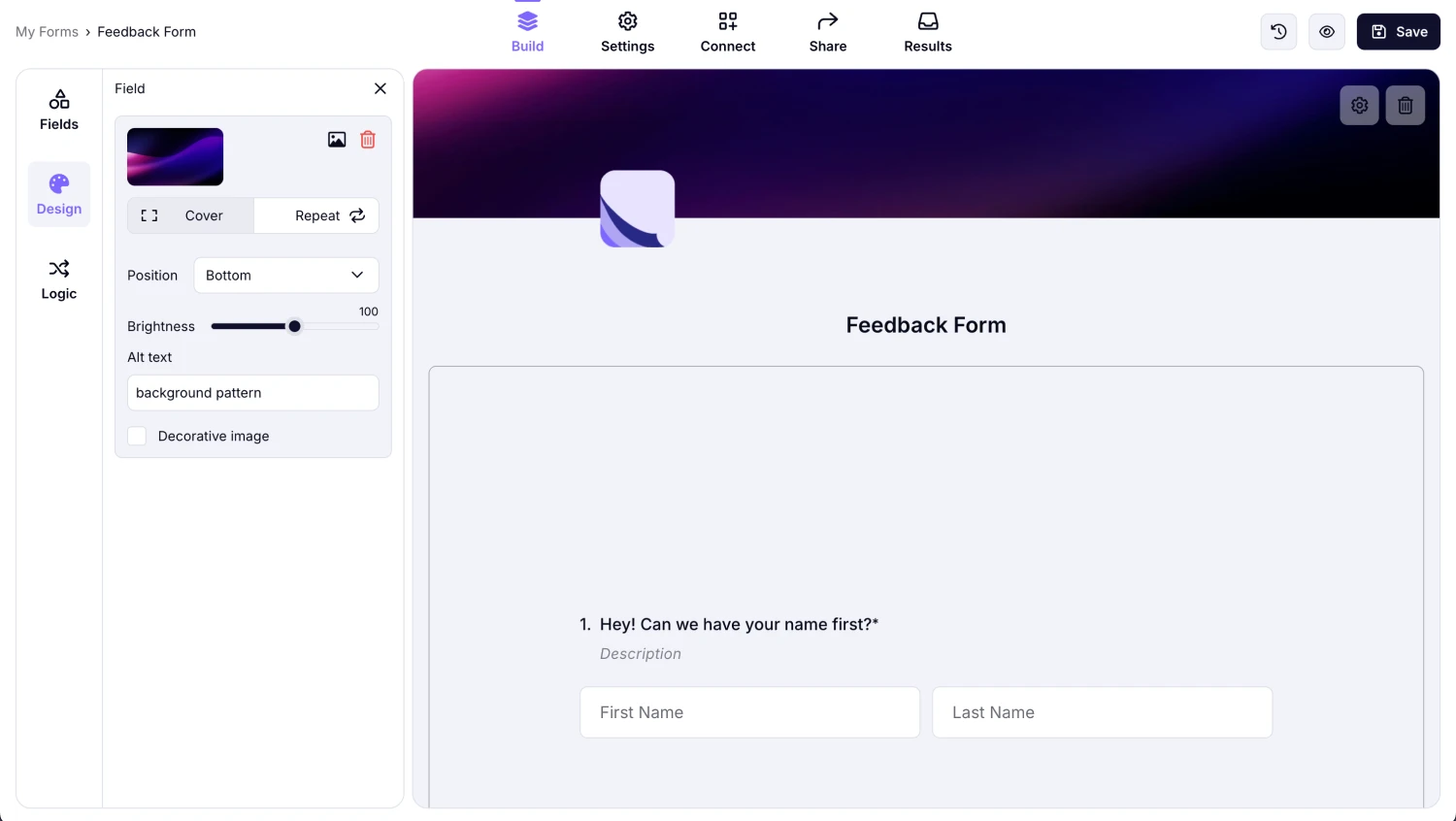Select the Cover image fit option
Viewport: 1456px width, 821px height.
191,215
